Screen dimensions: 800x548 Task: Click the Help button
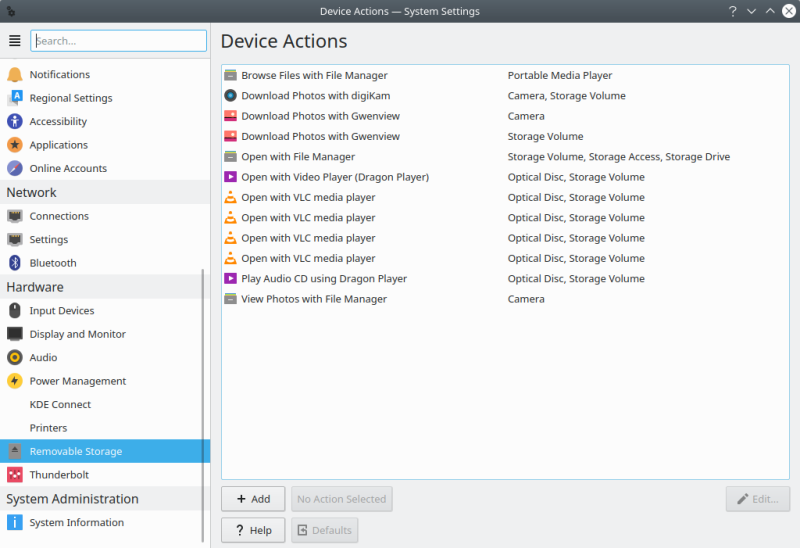253,530
